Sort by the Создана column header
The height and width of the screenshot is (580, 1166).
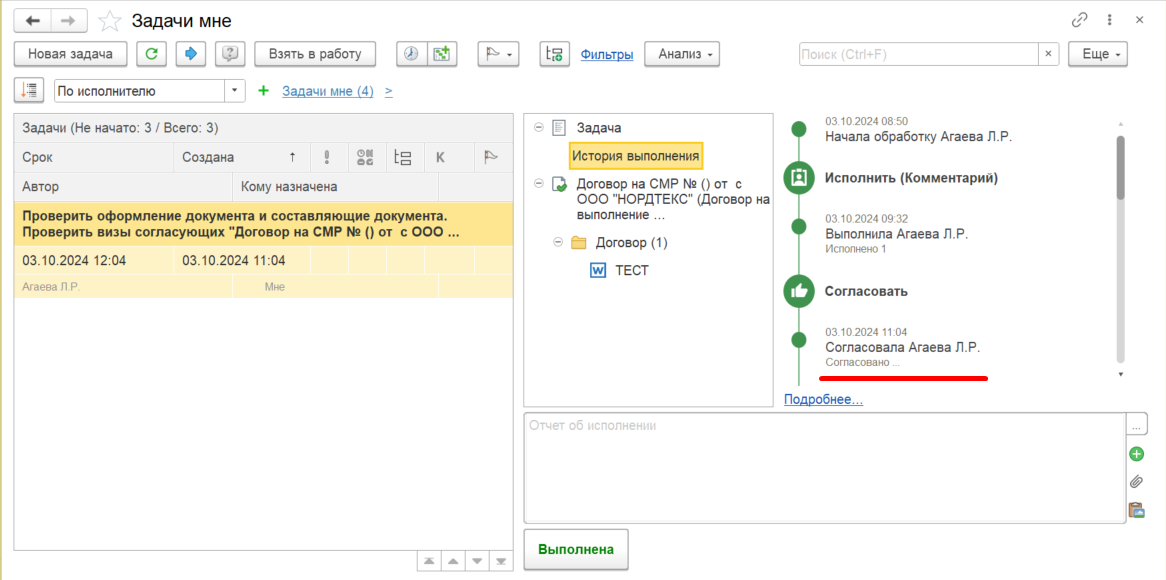coord(242,157)
